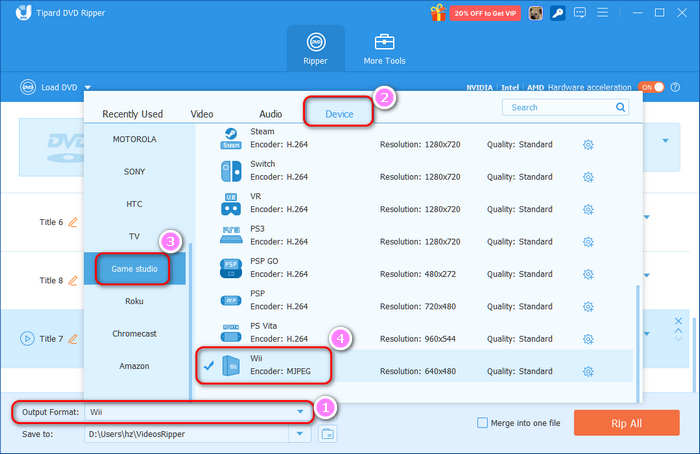Rename Title 6 with pencil icon

(73, 222)
